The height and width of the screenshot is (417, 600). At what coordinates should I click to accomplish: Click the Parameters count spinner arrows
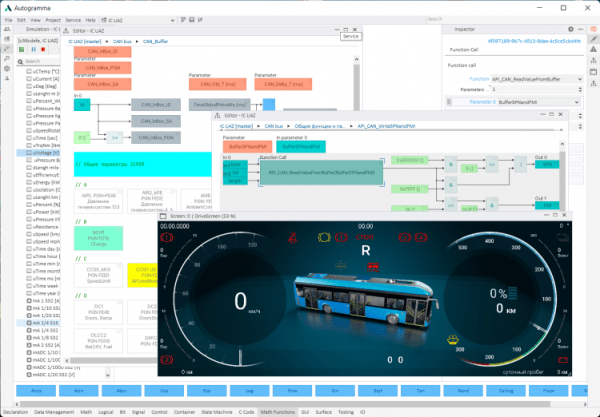[x=580, y=89]
